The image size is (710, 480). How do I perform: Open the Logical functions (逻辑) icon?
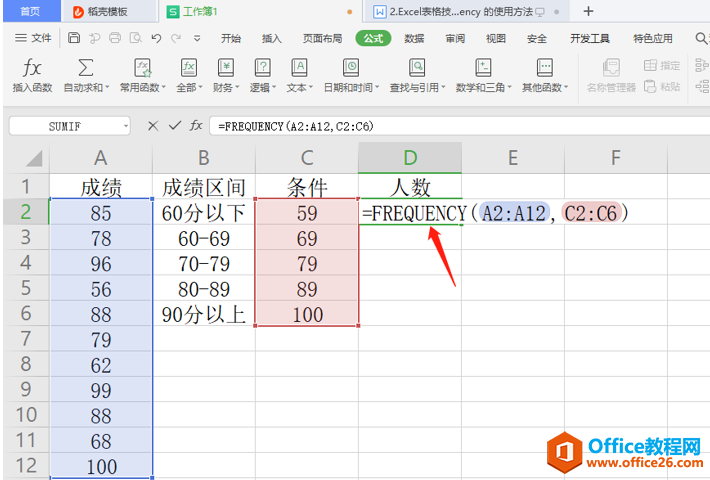tap(262, 68)
